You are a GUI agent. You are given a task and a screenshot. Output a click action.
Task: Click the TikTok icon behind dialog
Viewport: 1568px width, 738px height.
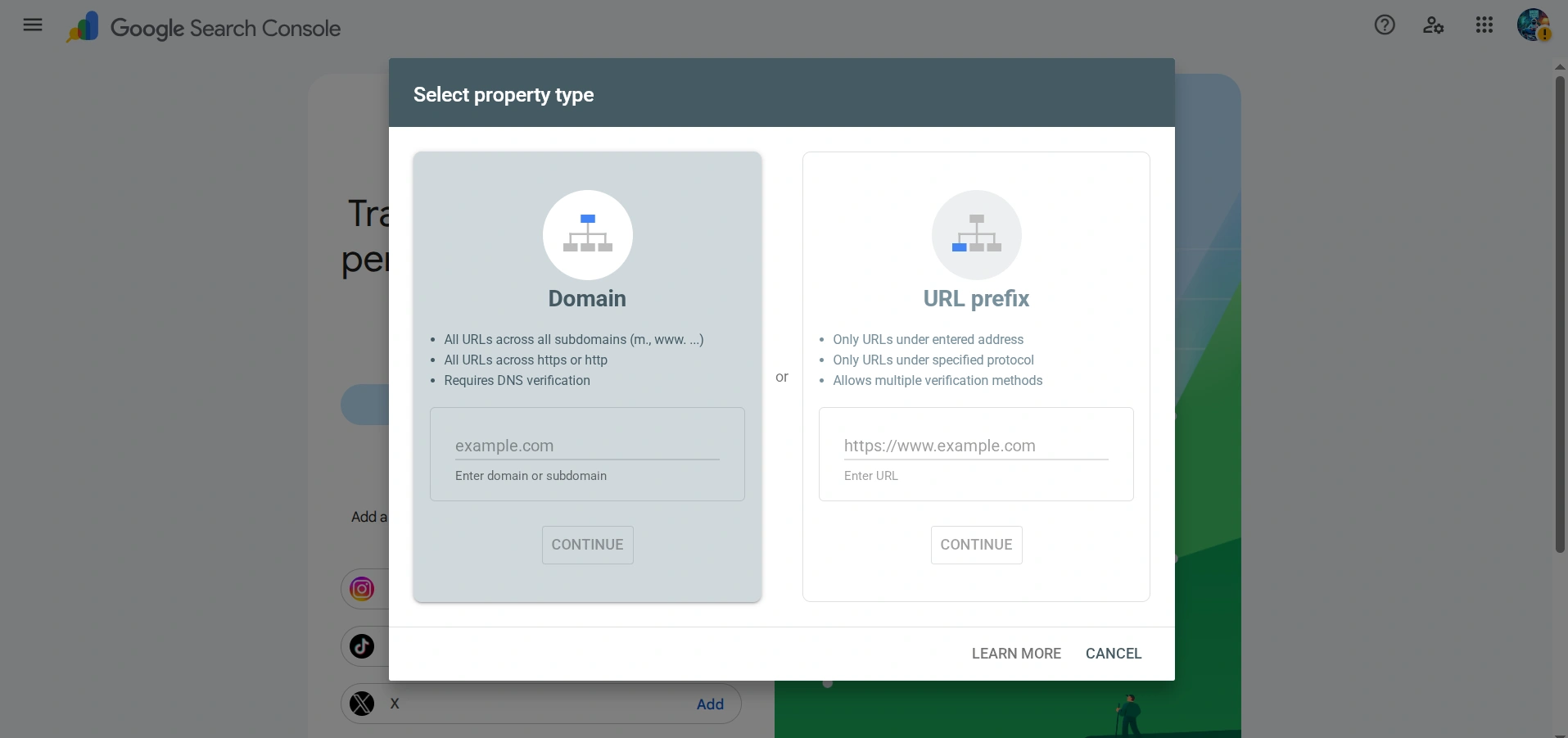pos(362,646)
